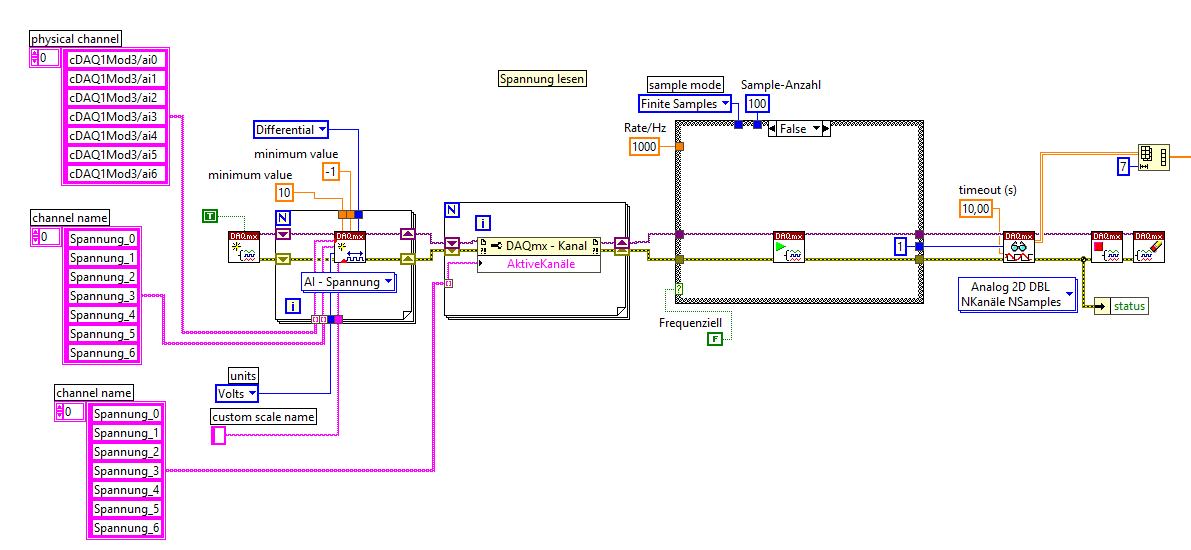Viewport: 1191px width, 550px height.
Task: Click the empty custom scale name field
Action: tap(219, 435)
